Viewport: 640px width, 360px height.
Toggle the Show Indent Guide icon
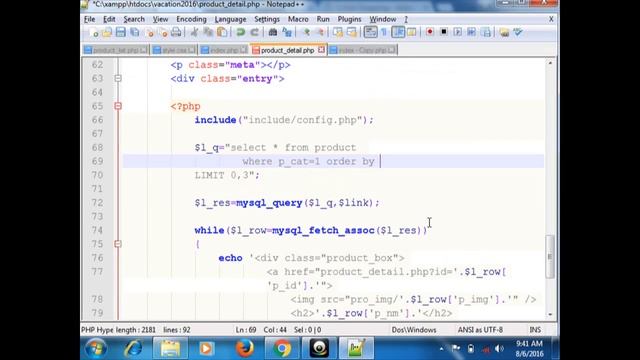pos(398,32)
